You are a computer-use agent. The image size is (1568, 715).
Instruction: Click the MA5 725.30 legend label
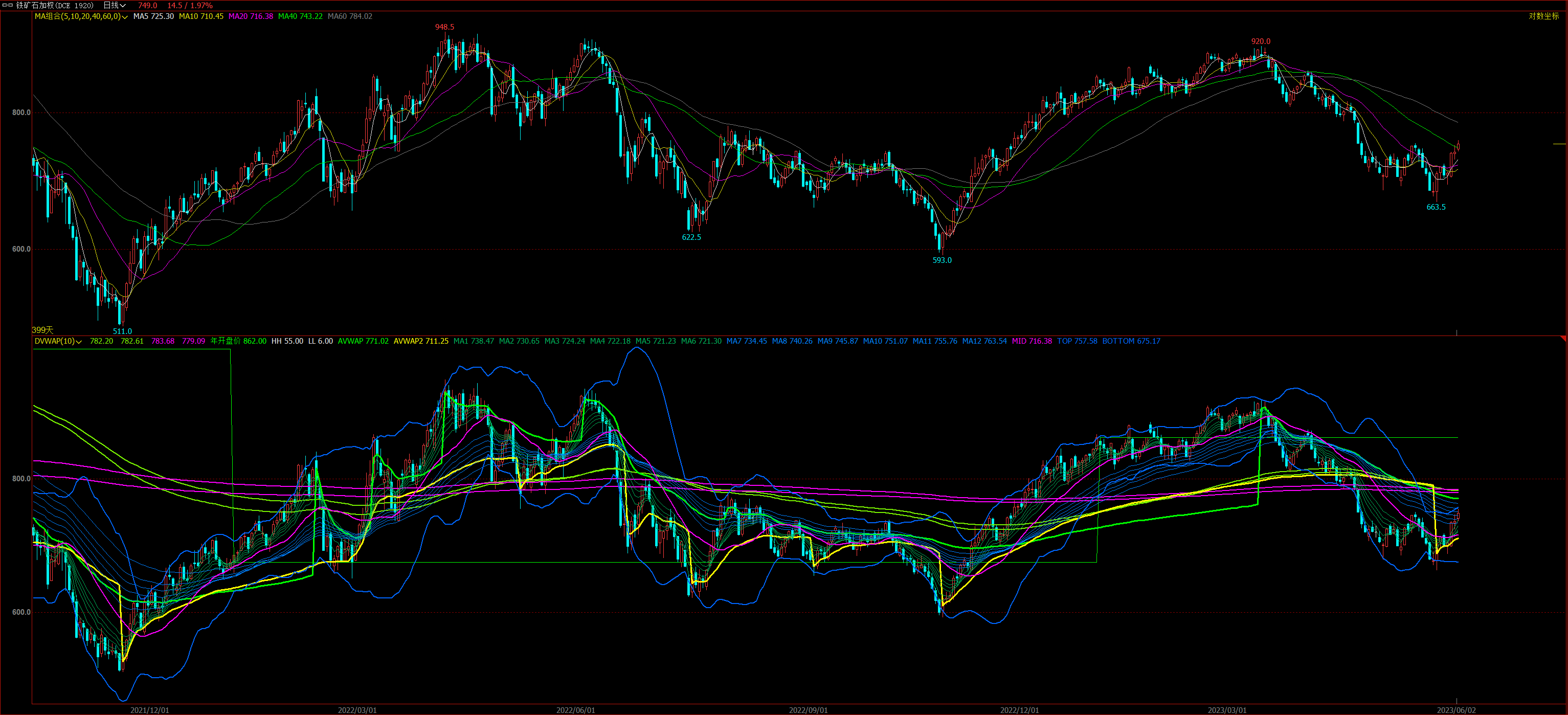pos(153,16)
